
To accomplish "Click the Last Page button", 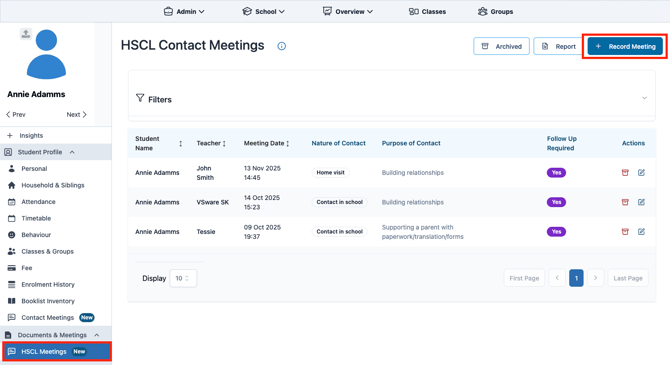I will [628, 278].
